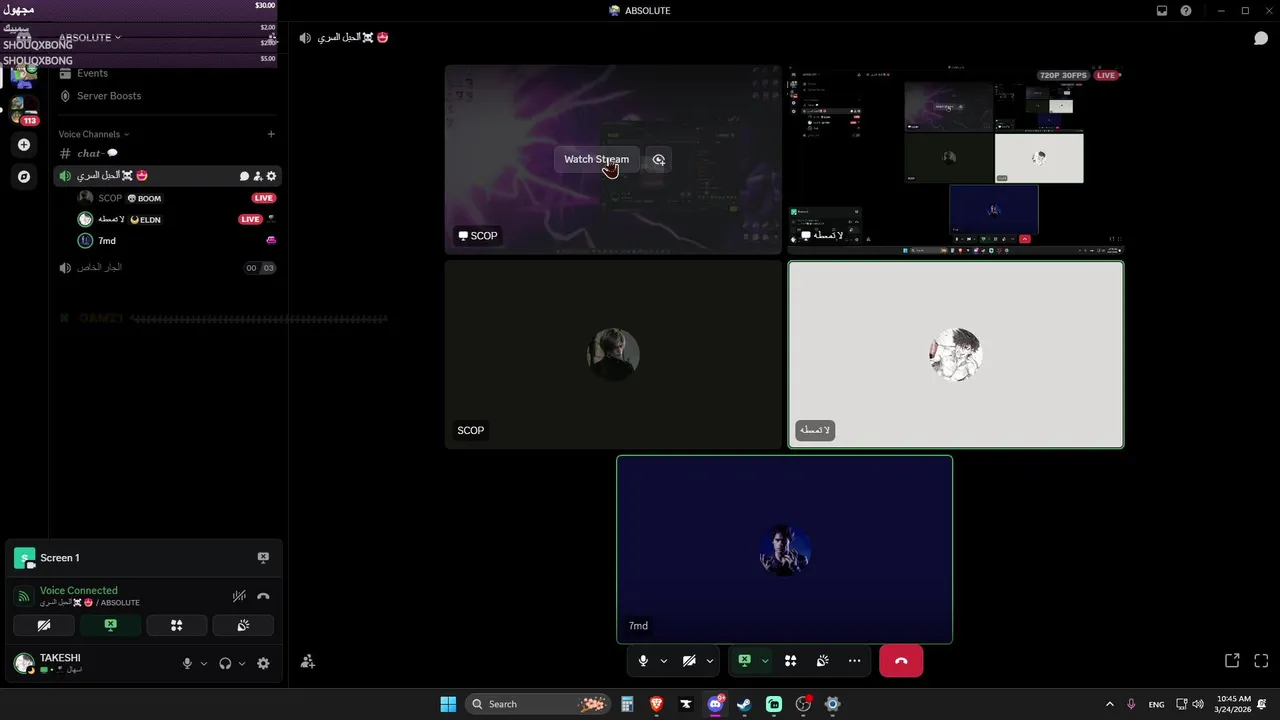Show hidden system tray icons

pos(1109,704)
